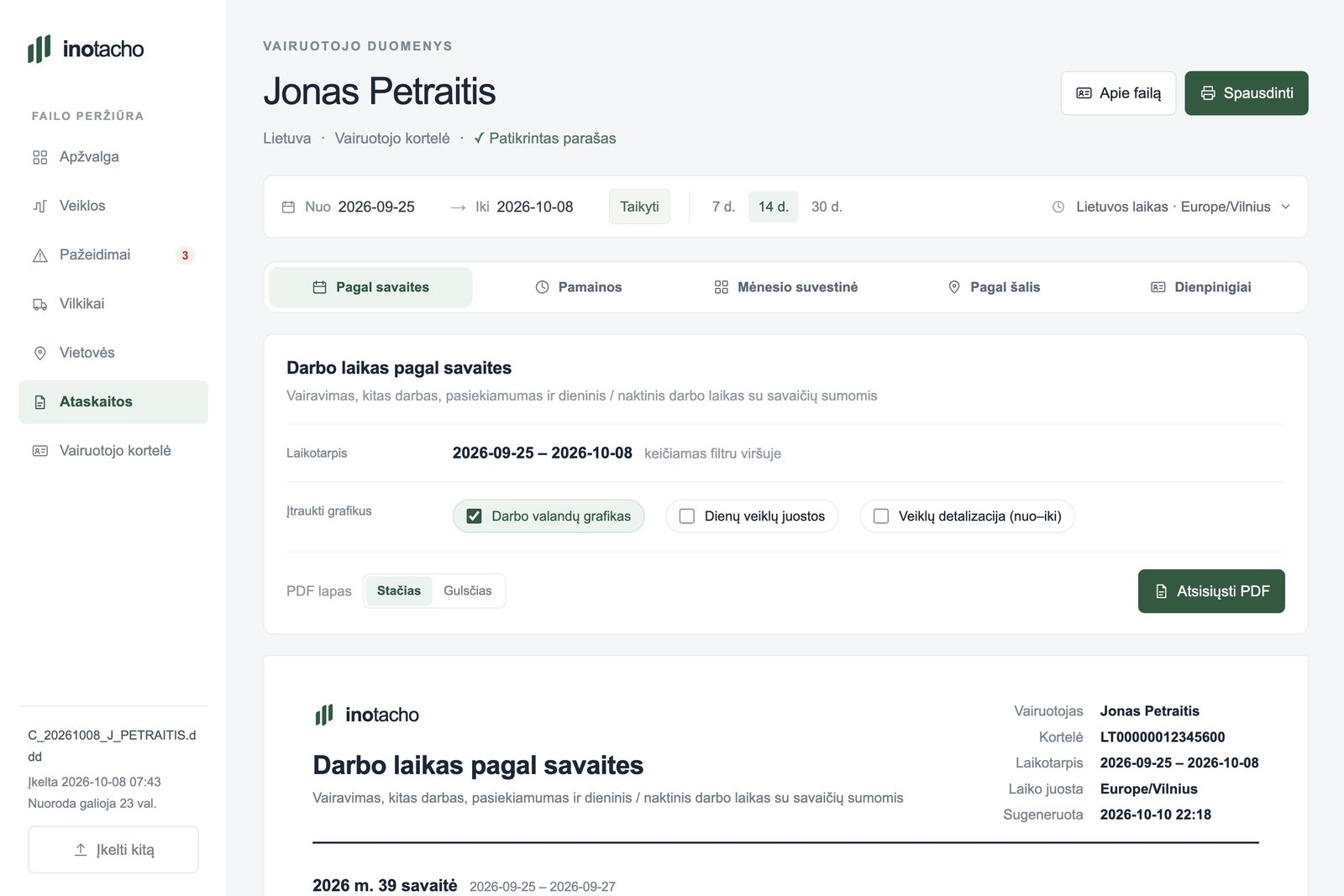Click the Apie failą button
The image size is (1344, 896).
click(x=1118, y=93)
